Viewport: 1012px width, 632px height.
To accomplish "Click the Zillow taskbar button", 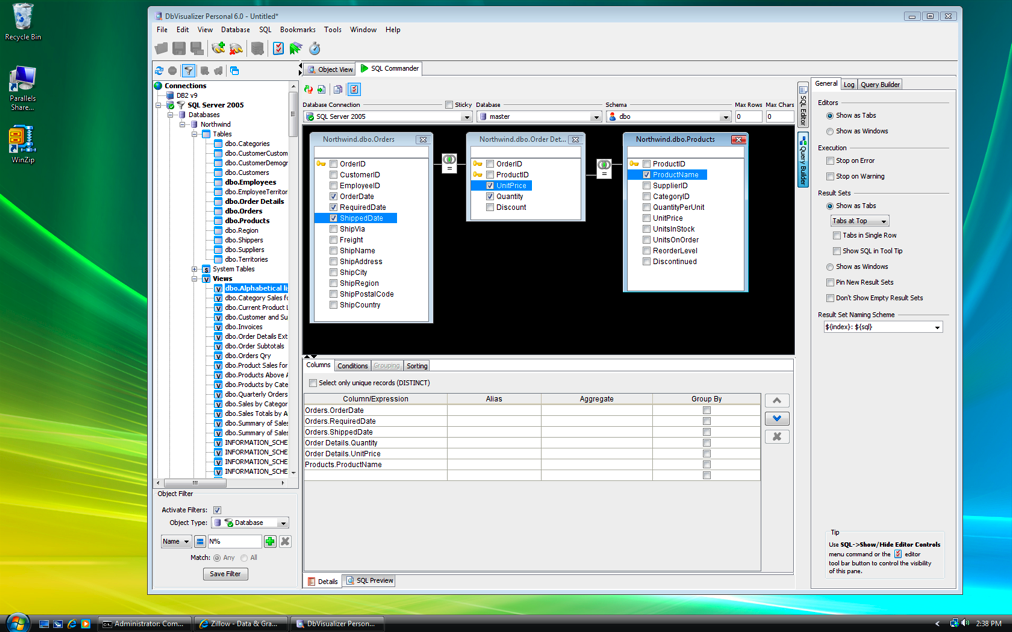I will pyautogui.click(x=239, y=624).
